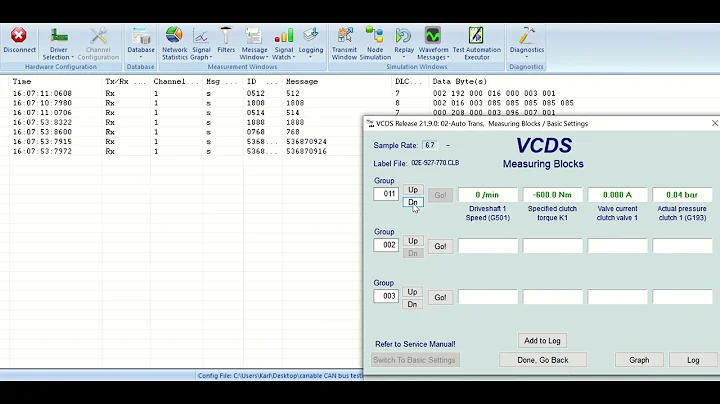Click the Channel Configuration icon
720x404 pixels.
(98, 35)
